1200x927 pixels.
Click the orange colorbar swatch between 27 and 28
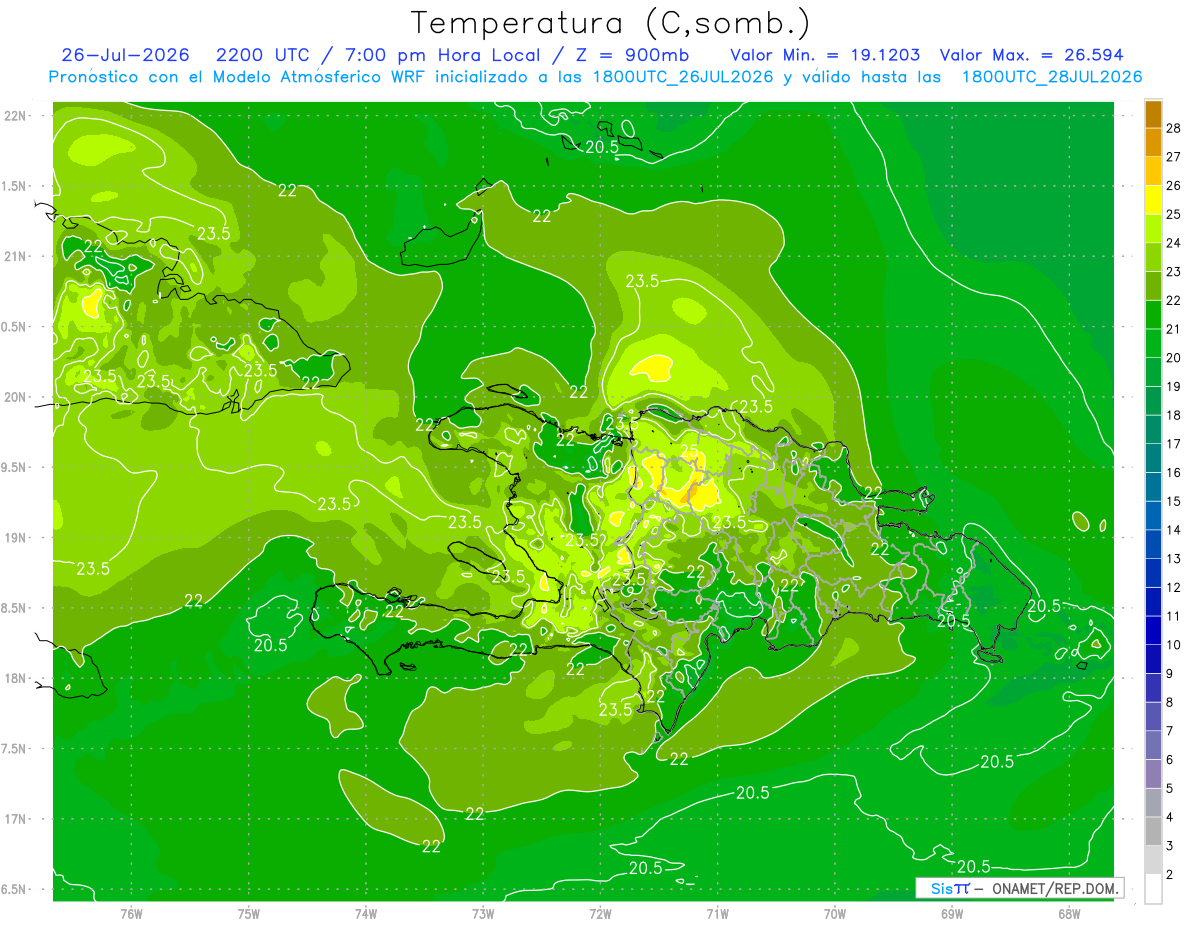pyautogui.click(x=1153, y=142)
